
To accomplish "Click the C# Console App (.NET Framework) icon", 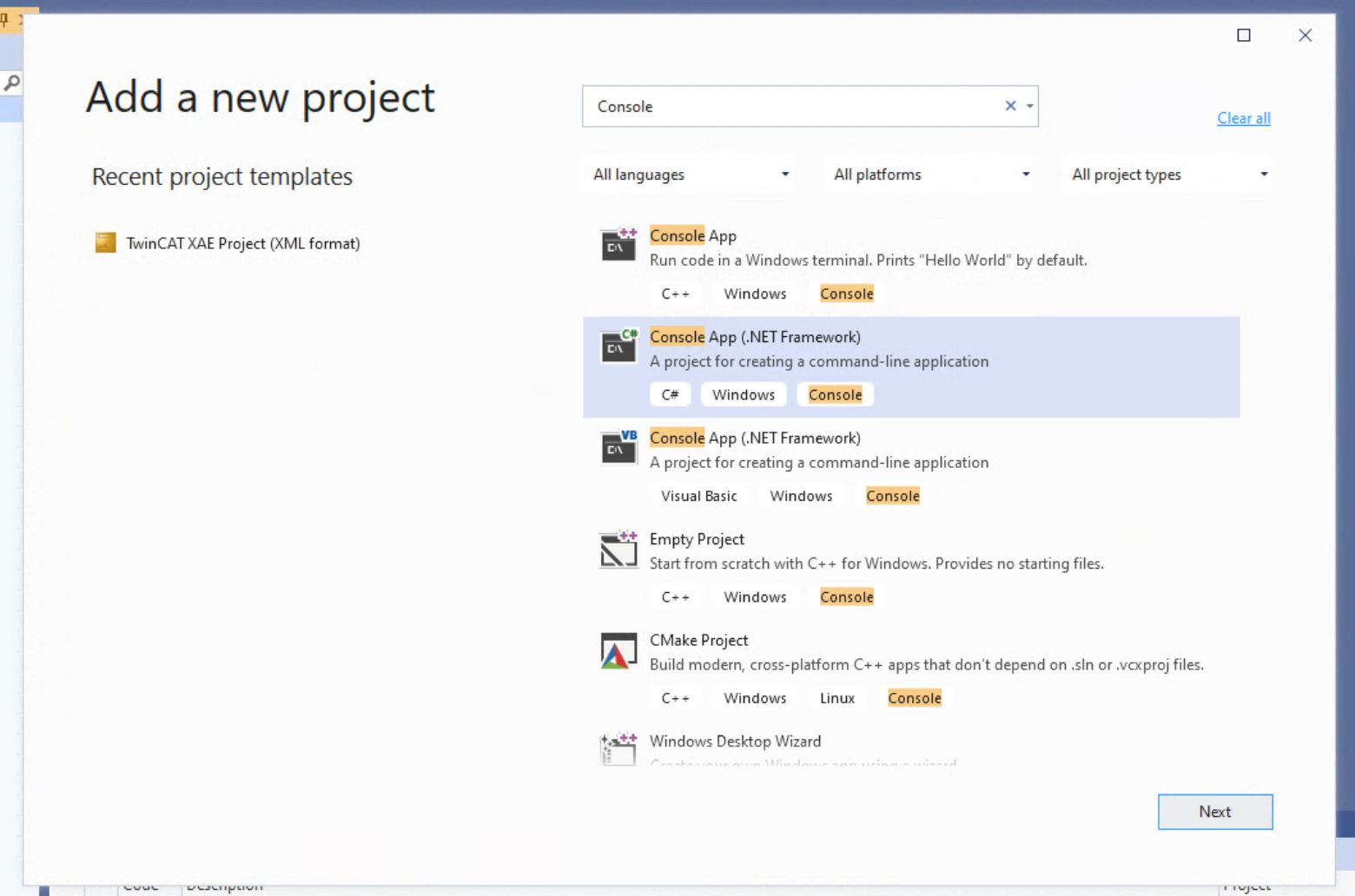I will click(x=618, y=346).
